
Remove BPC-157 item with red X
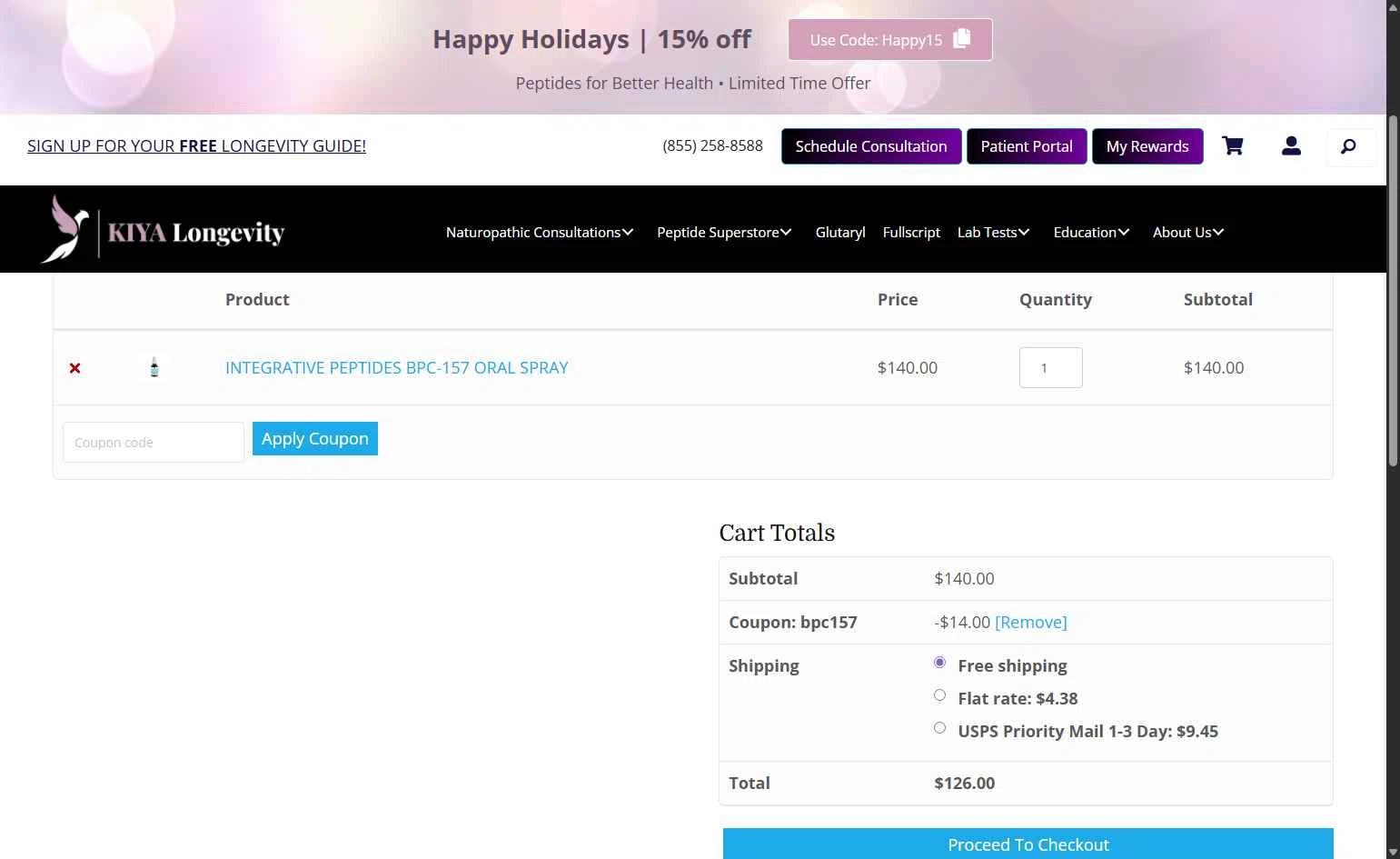point(75,368)
